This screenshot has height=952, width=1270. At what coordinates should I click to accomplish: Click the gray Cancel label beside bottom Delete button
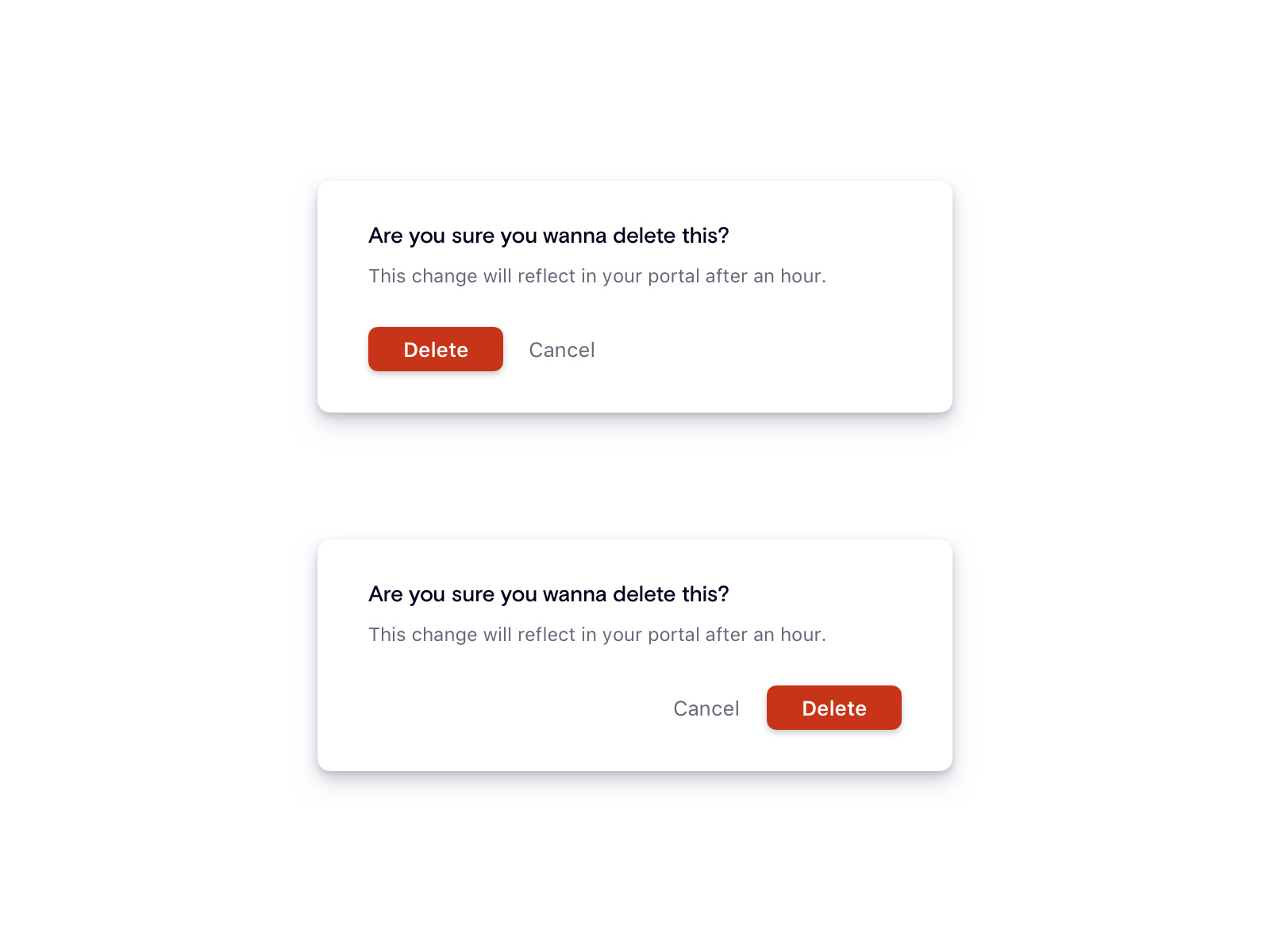click(x=706, y=708)
